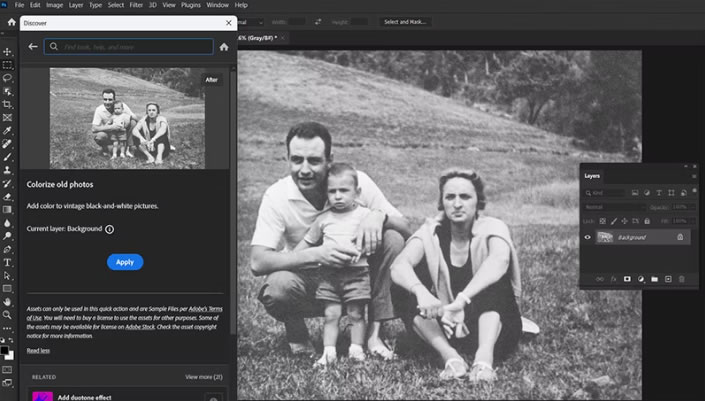The width and height of the screenshot is (705, 401).
Task: Add a layer mask from Layers panel
Action: 627,279
